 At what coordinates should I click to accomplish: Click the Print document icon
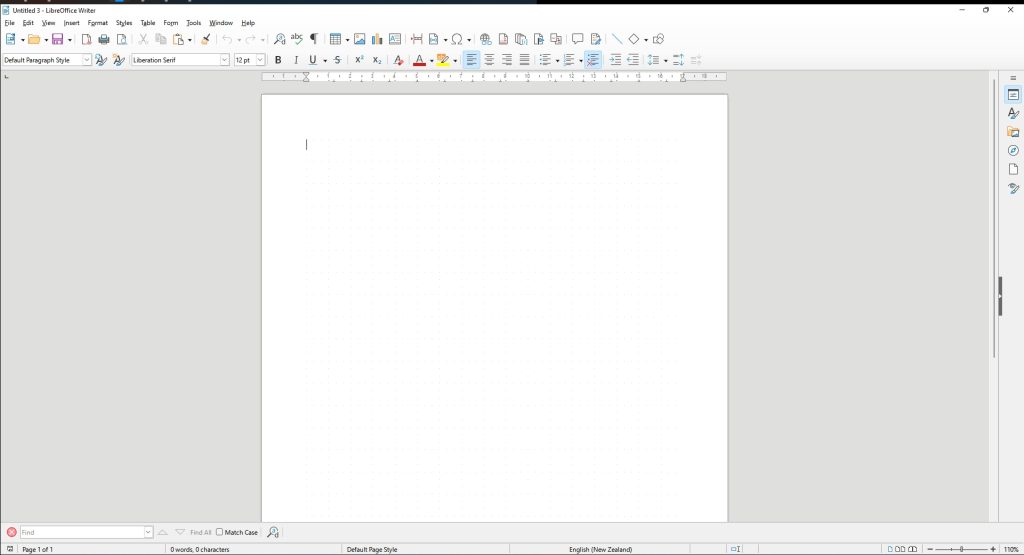click(103, 39)
